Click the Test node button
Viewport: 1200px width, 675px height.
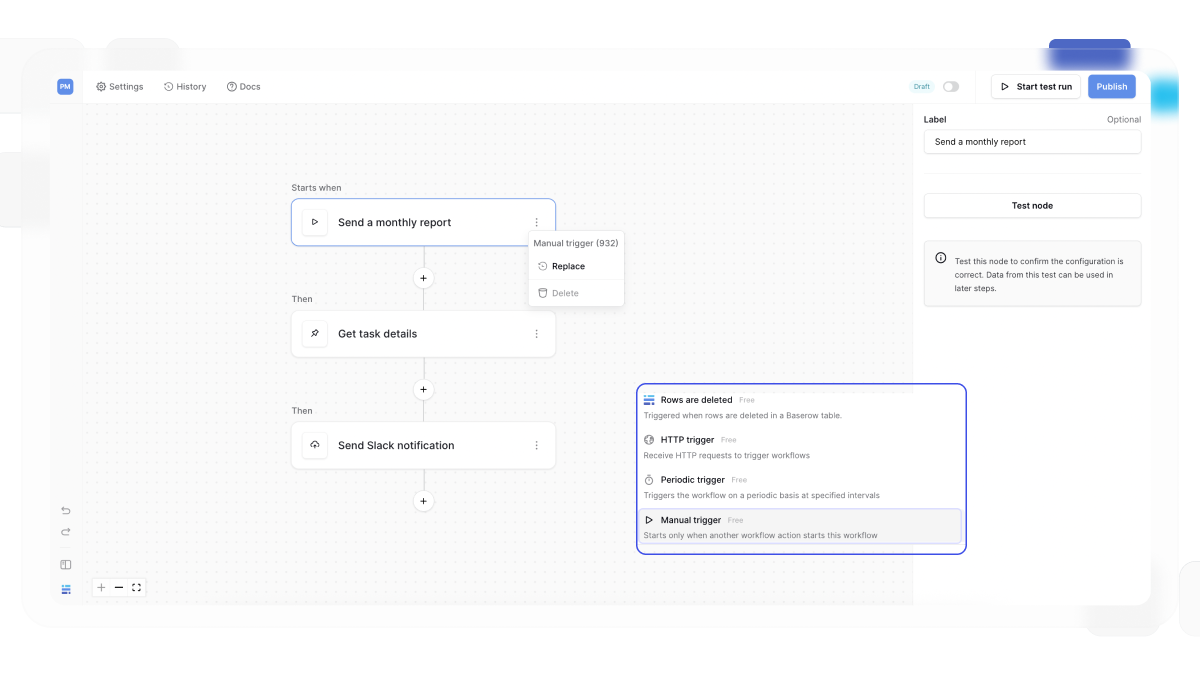(1032, 206)
